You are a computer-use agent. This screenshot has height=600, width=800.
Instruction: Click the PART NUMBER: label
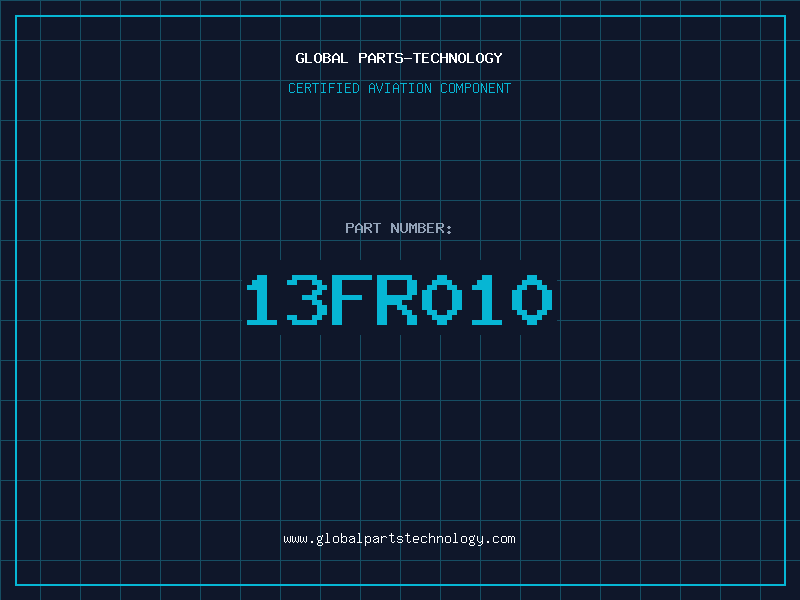coord(399,228)
